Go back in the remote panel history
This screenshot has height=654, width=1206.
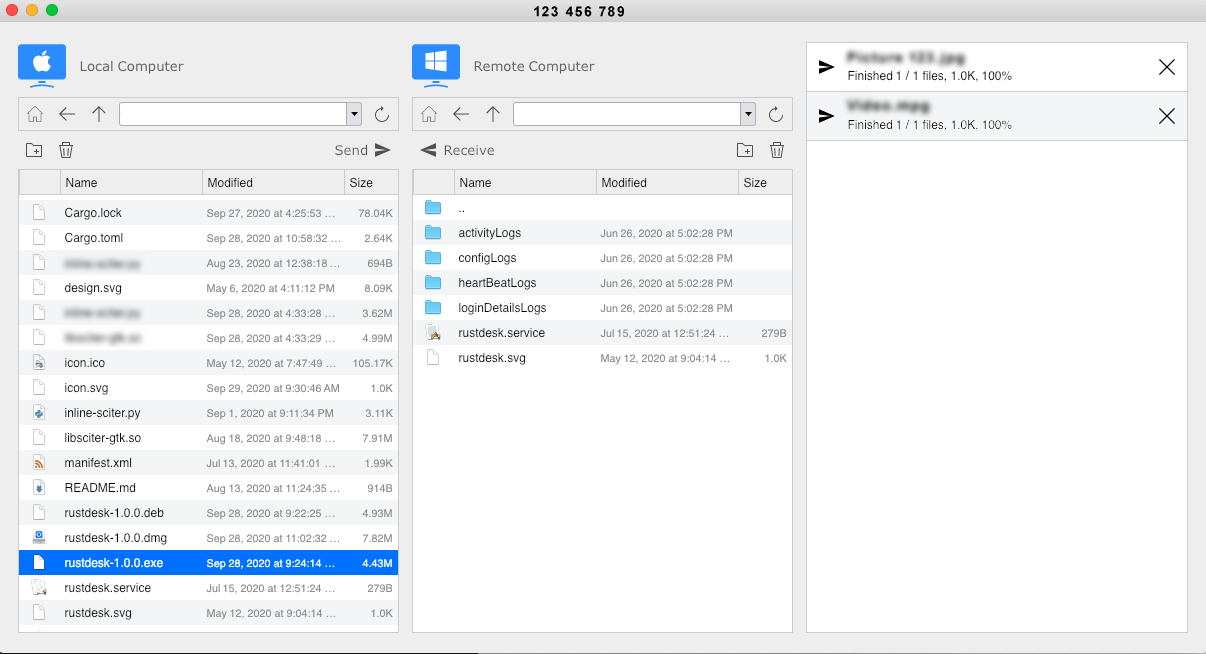461,114
